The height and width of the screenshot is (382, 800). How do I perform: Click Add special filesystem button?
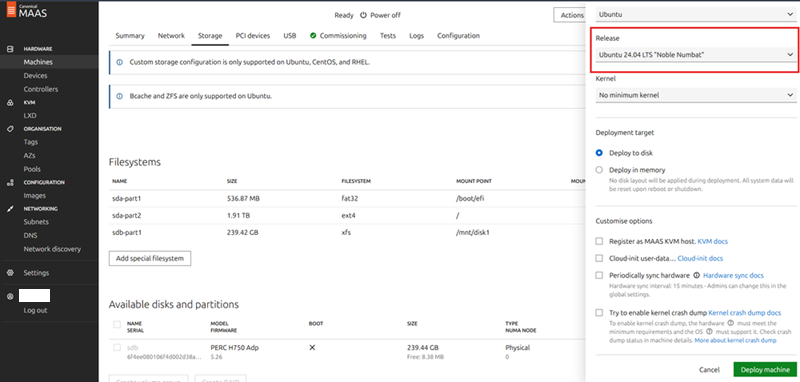coord(149,259)
